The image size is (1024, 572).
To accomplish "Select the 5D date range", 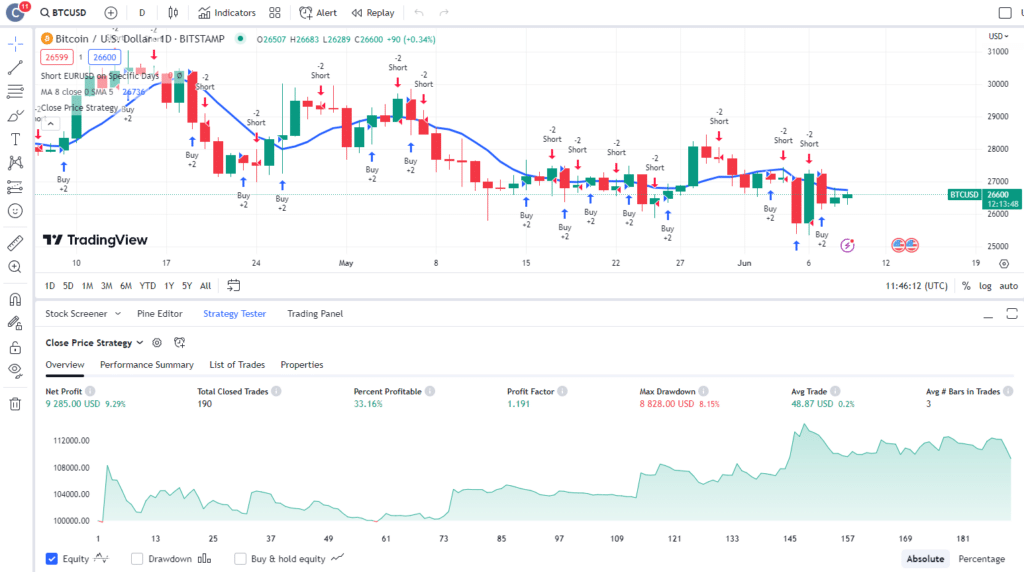I will click(68, 285).
